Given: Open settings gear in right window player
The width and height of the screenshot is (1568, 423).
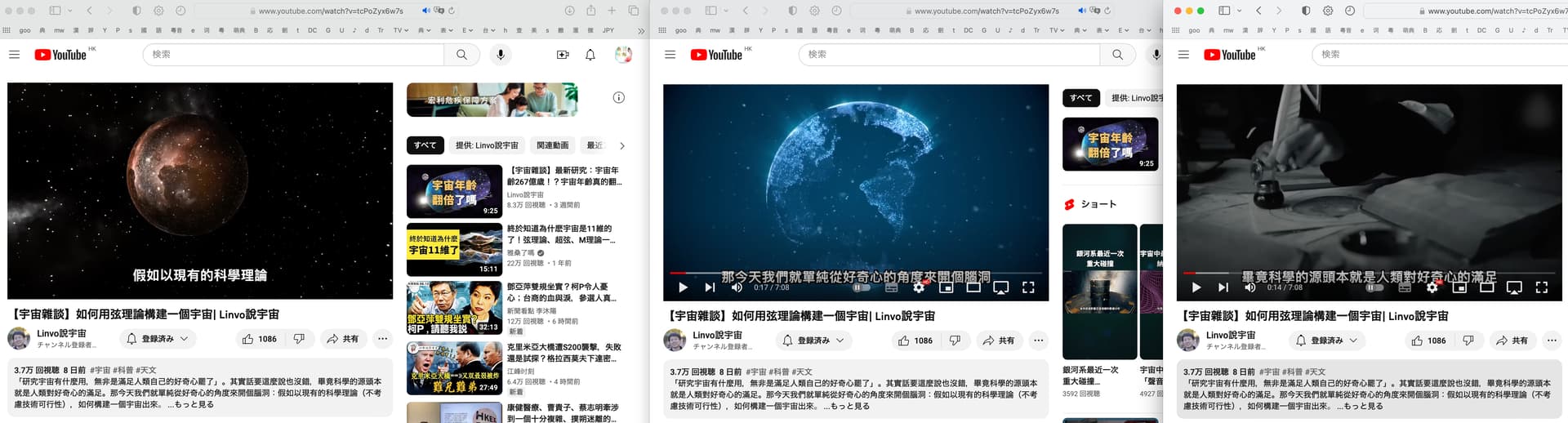Looking at the screenshot, I should point(1432,287).
